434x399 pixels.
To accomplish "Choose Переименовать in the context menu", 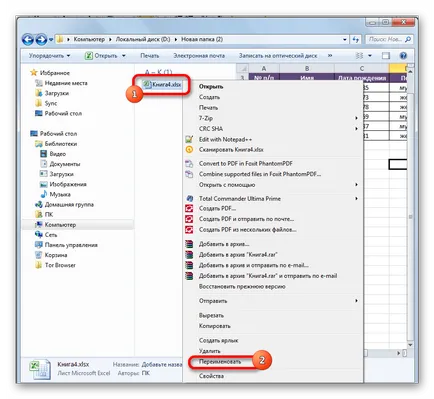I will coord(220,362).
